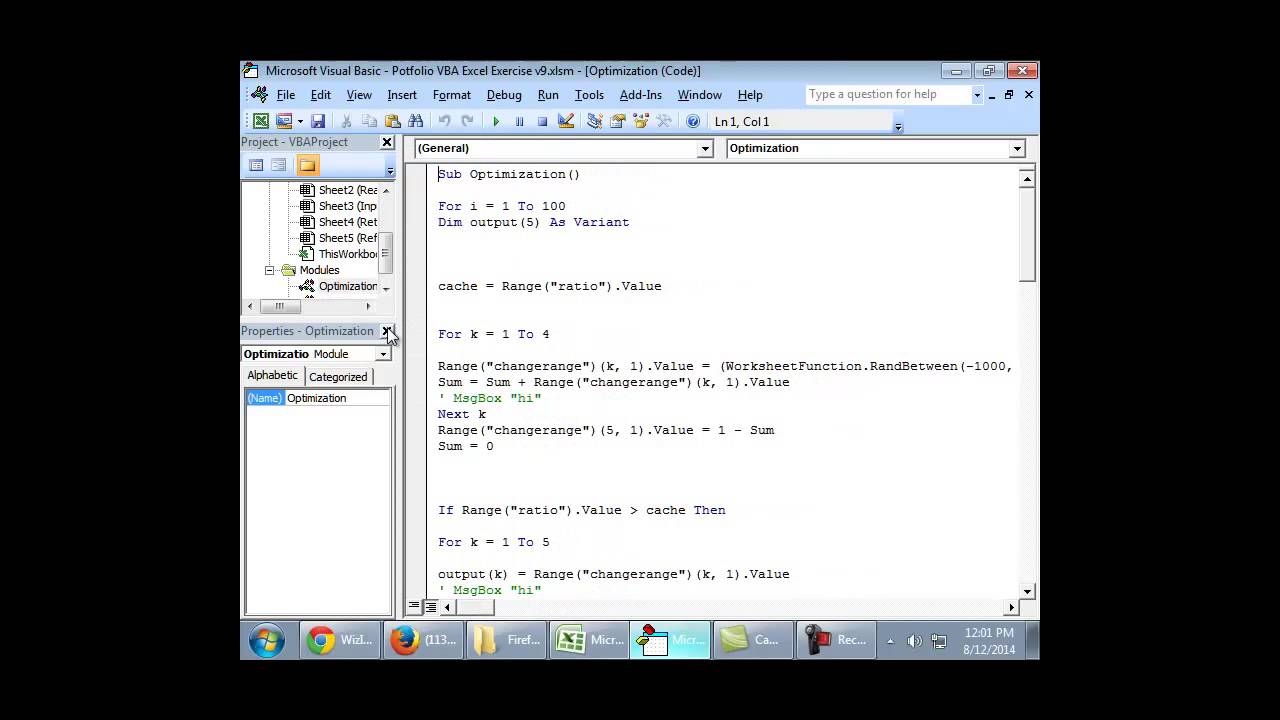Image resolution: width=1280 pixels, height=720 pixels.
Task: Open the Window menu
Action: [x=700, y=95]
